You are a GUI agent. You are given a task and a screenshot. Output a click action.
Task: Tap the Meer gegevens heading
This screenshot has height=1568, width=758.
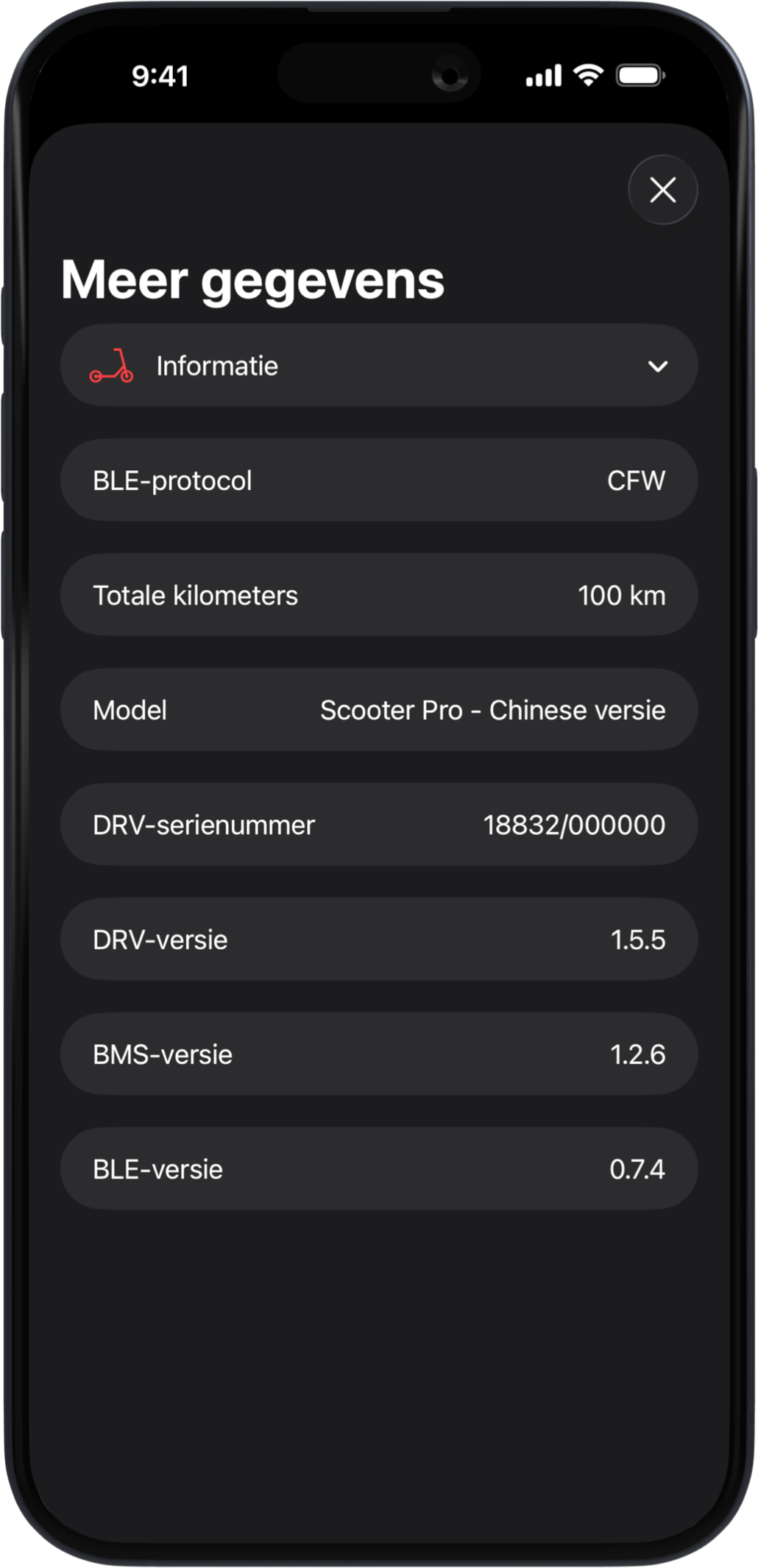(252, 280)
